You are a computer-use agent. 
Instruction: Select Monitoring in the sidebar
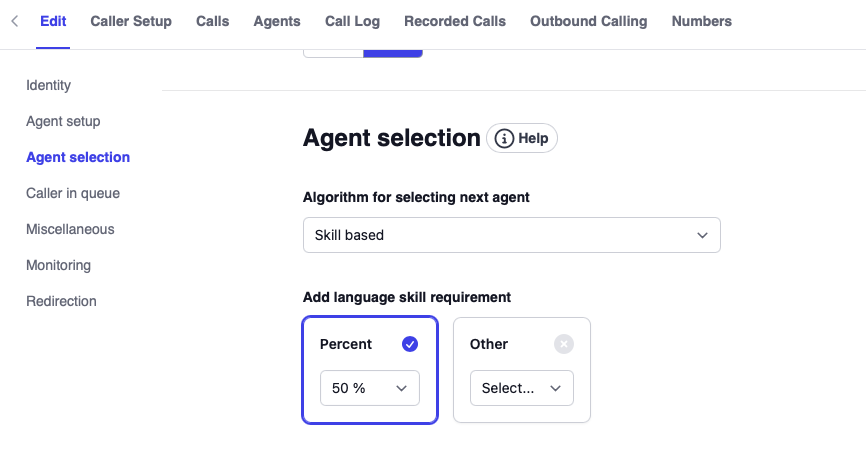click(58, 265)
